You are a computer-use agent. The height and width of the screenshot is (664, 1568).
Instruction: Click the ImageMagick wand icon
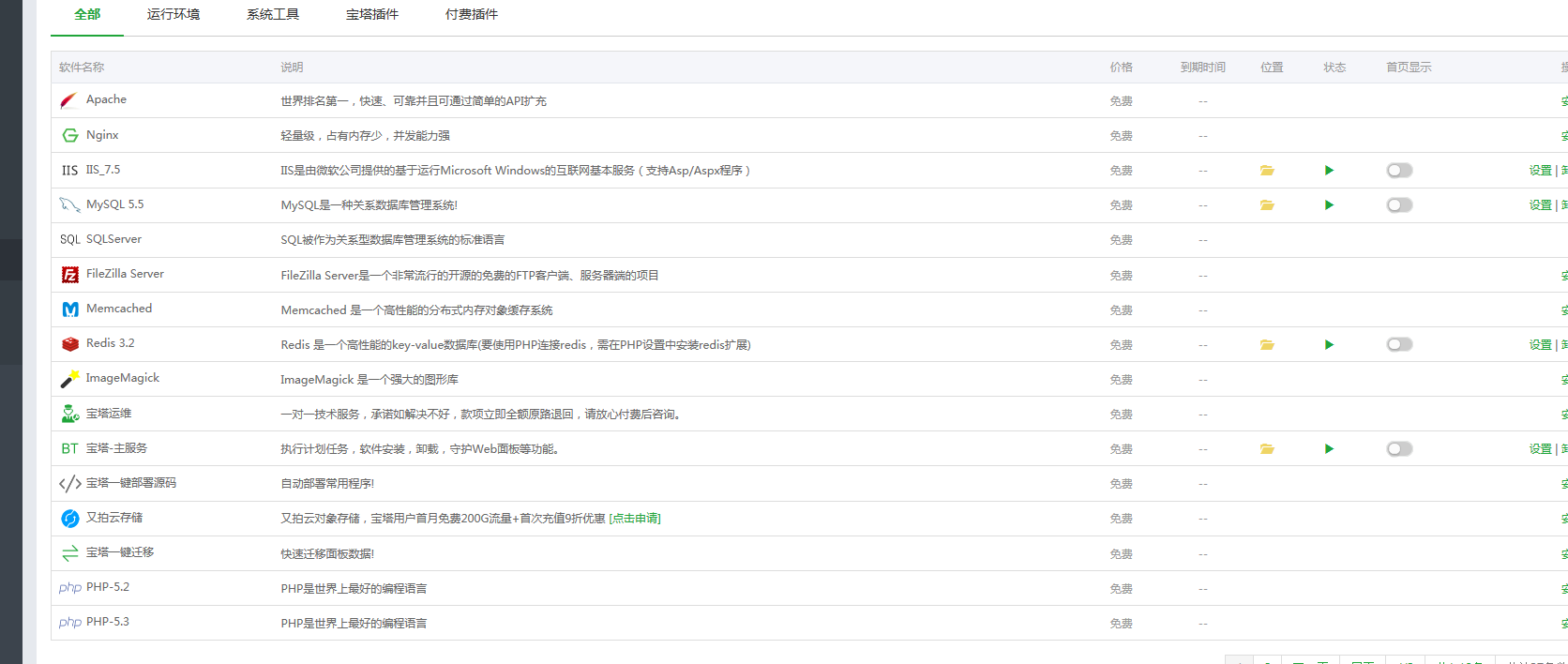[x=69, y=379]
